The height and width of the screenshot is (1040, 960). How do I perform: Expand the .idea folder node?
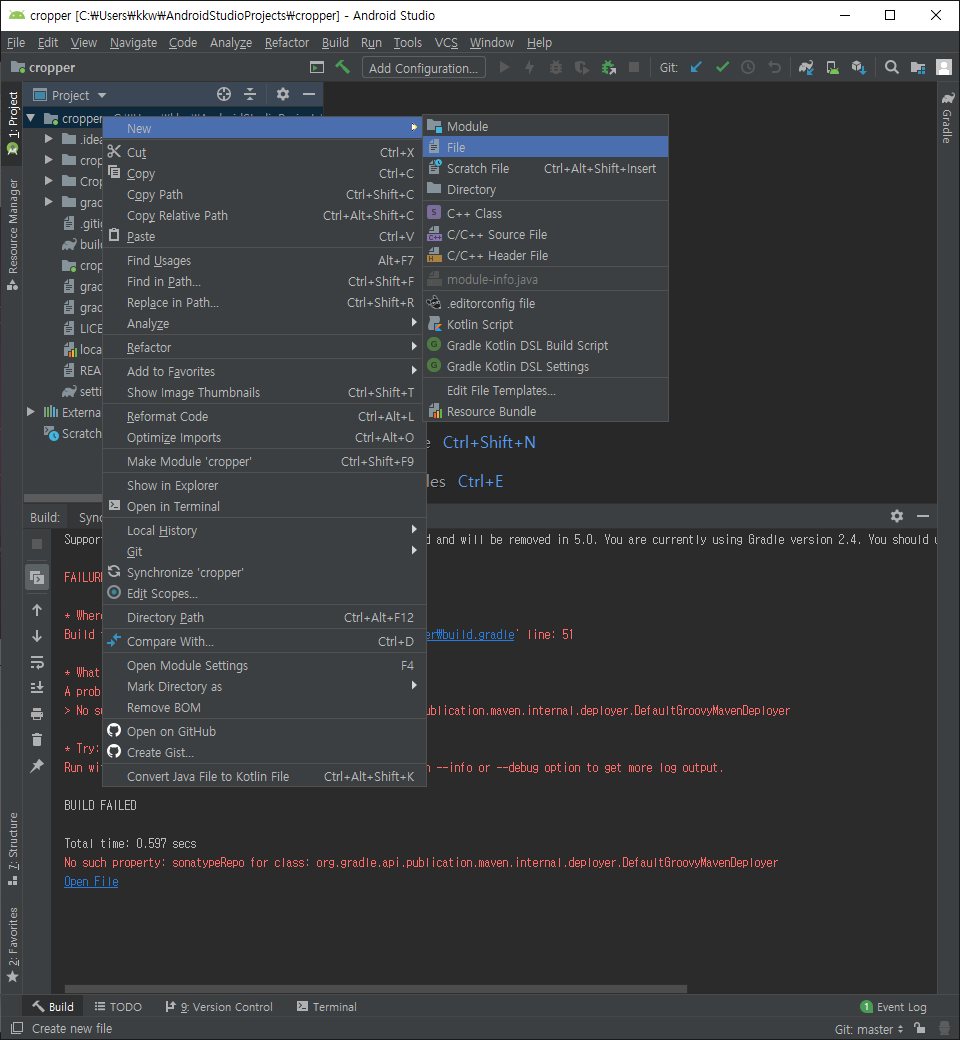tap(48, 139)
